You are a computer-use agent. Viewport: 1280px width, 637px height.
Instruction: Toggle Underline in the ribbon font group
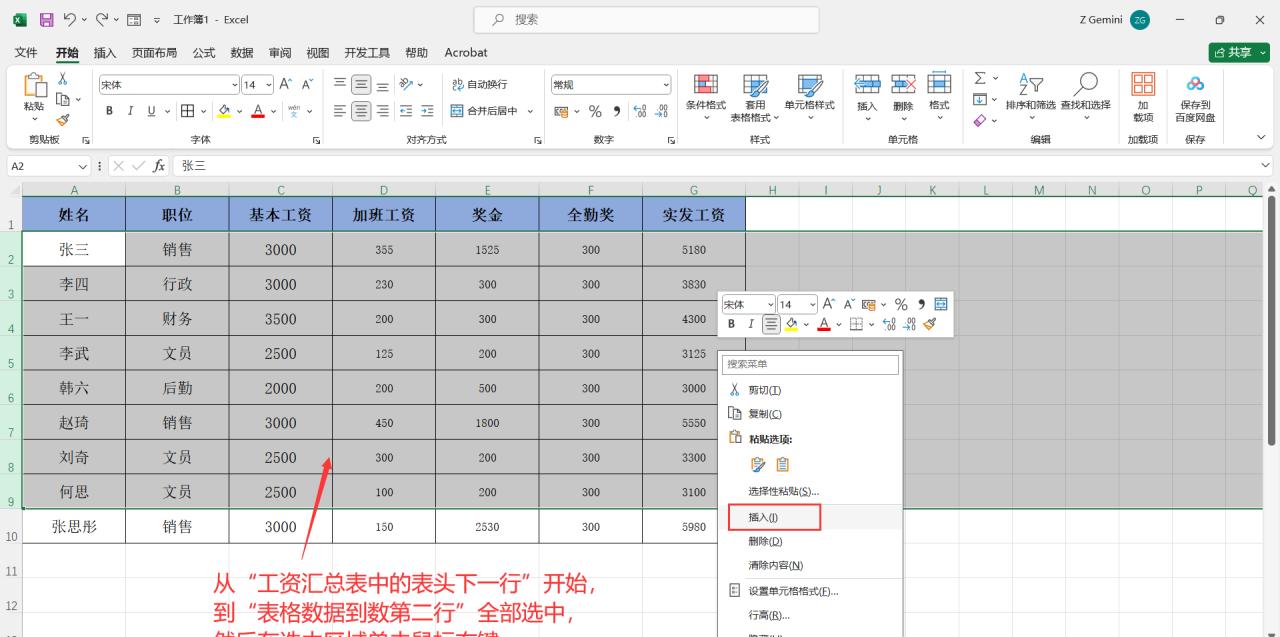tap(152, 111)
